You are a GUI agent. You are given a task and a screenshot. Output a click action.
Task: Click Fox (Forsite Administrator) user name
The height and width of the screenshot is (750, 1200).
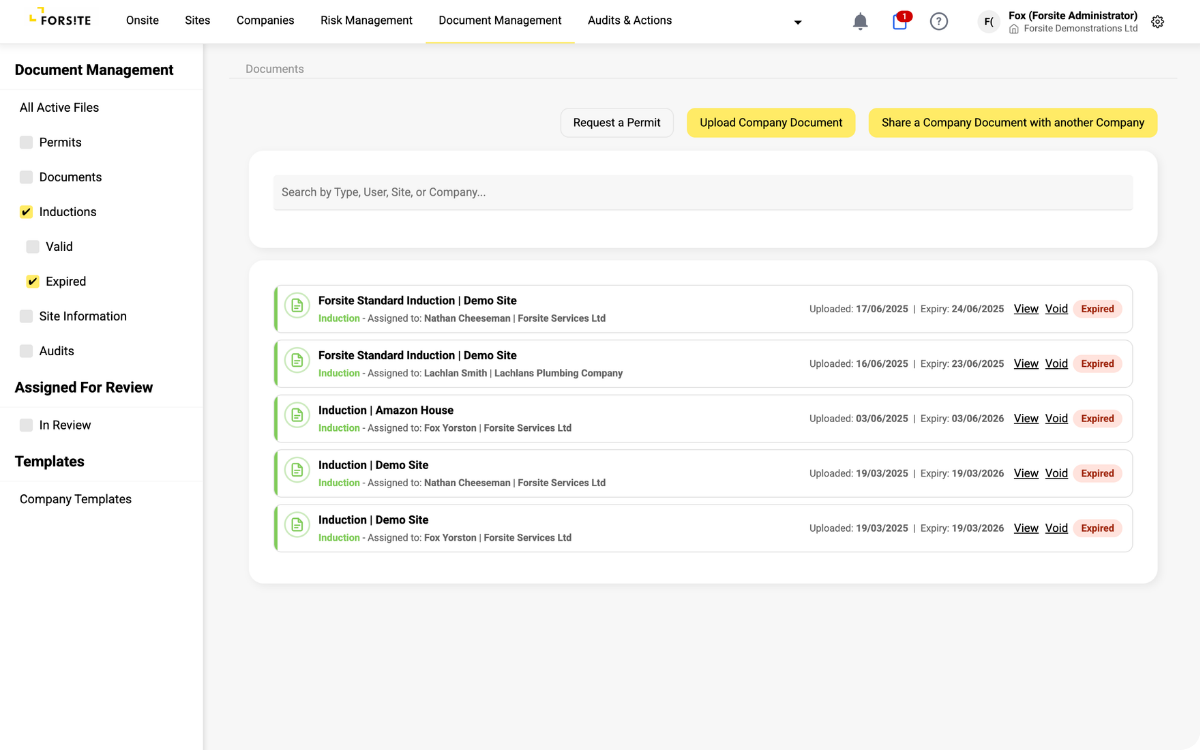(1073, 16)
